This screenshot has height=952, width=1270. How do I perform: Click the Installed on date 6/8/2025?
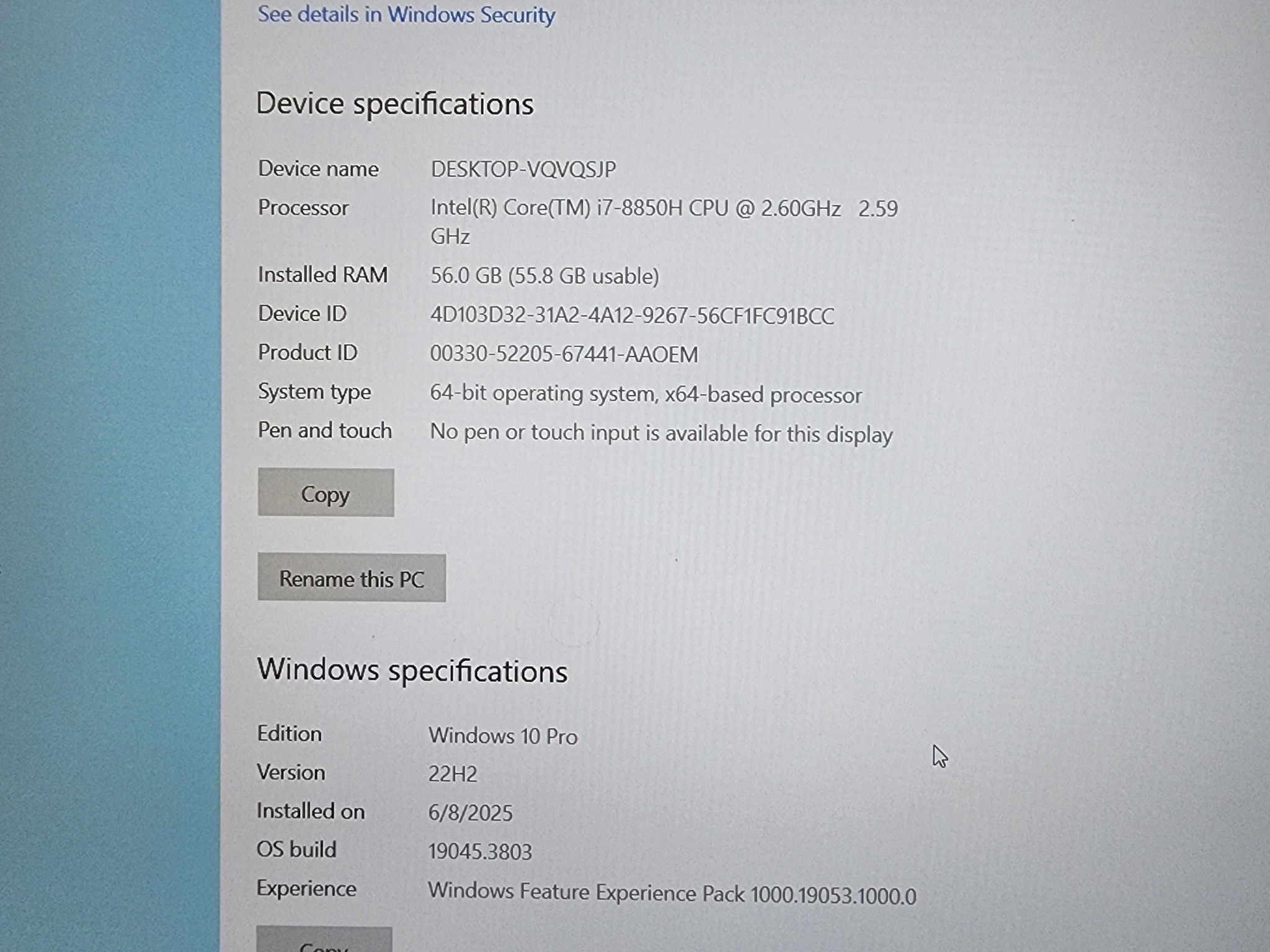pyautogui.click(x=471, y=813)
